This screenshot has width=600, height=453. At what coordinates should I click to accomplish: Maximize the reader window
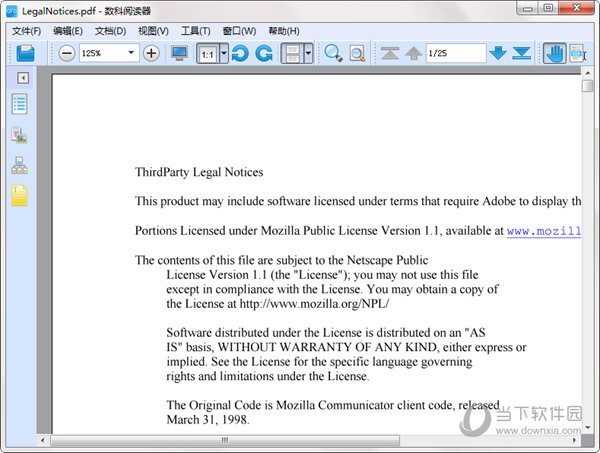pyautogui.click(x=548, y=8)
